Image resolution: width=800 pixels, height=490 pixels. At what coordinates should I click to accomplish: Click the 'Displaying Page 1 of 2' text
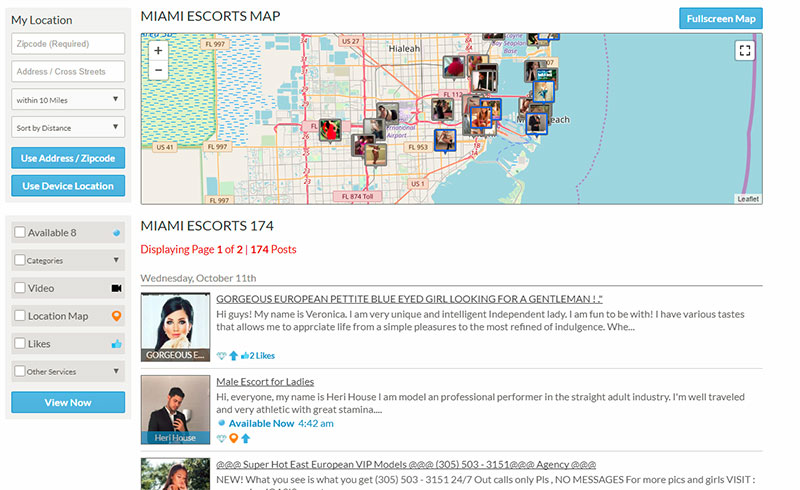191,250
